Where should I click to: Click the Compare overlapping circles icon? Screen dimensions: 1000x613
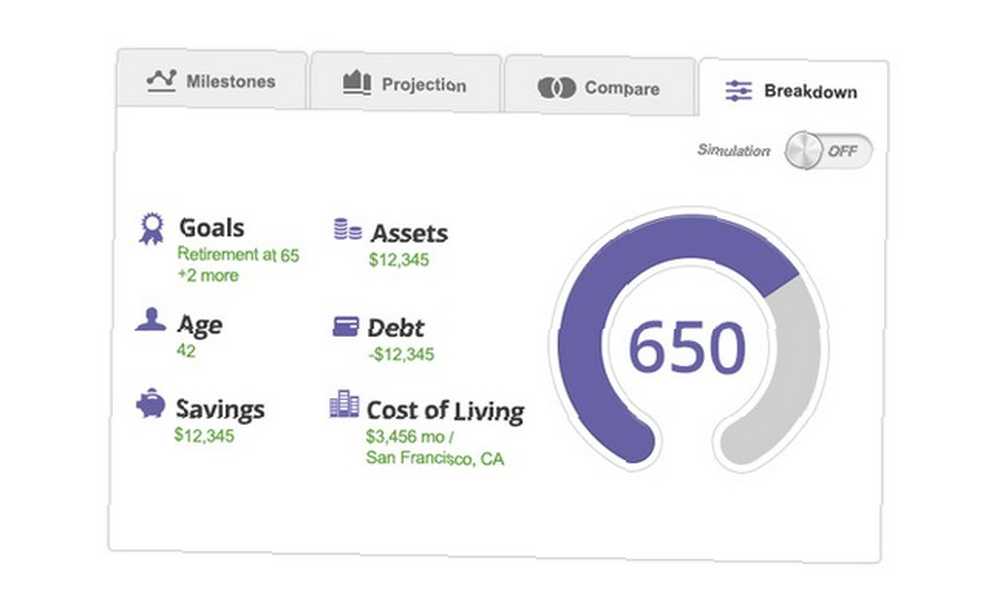click(556, 88)
